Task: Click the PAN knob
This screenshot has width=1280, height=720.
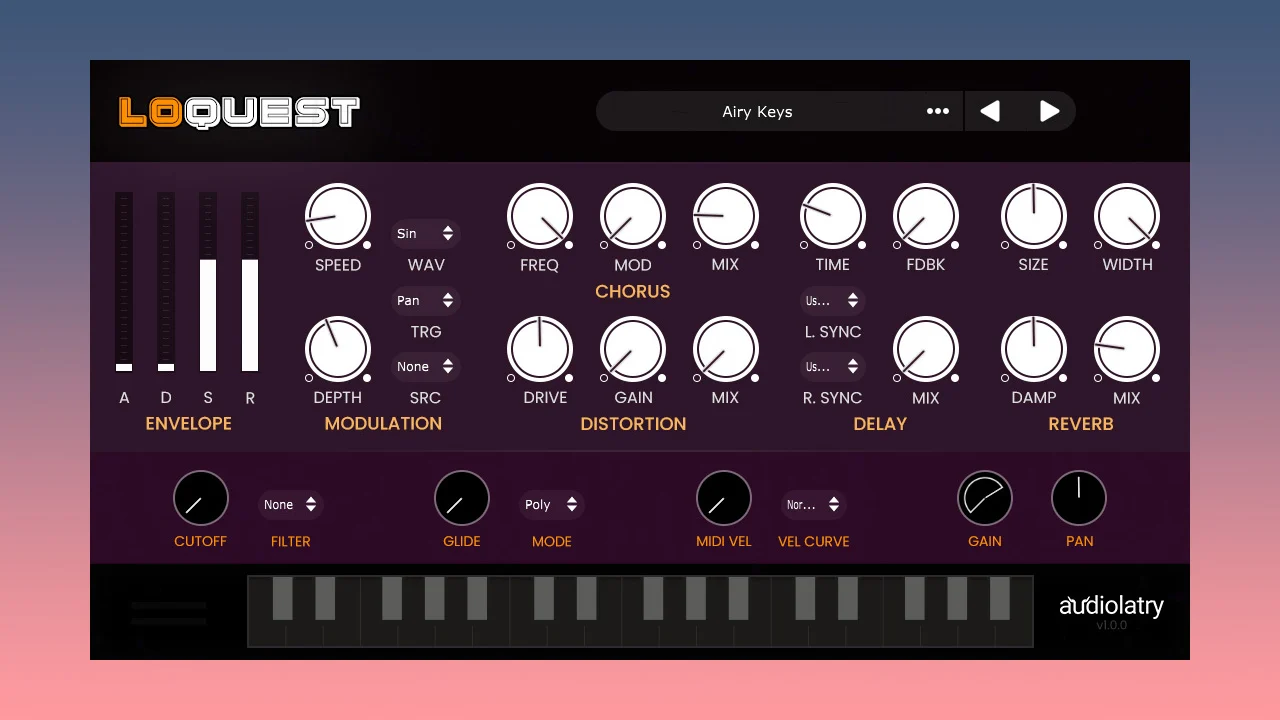Action: (x=1079, y=498)
